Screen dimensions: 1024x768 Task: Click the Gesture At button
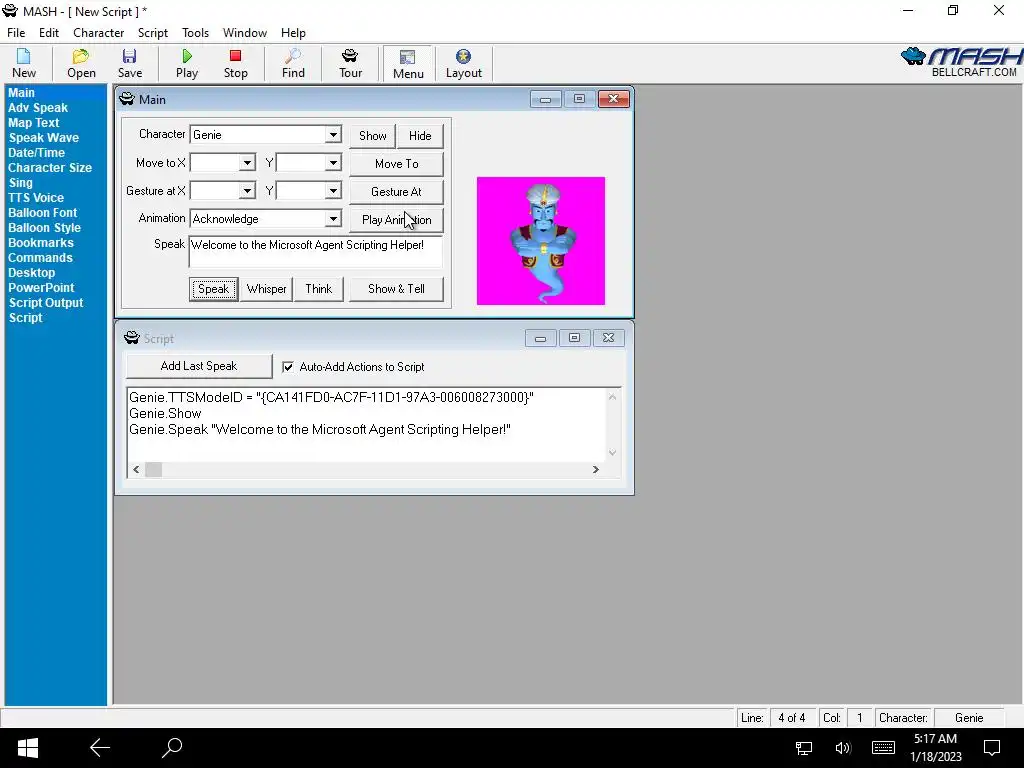396,192
